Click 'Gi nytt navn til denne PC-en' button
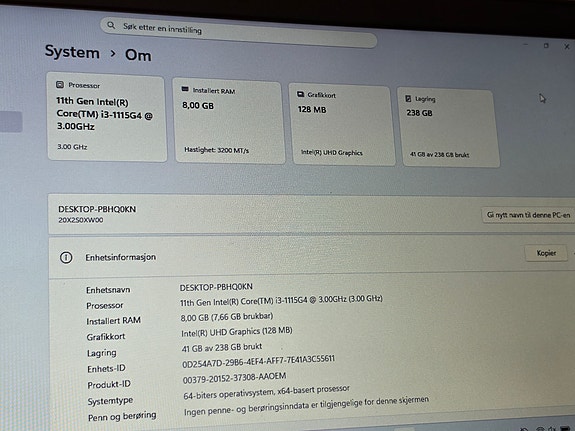The image size is (575, 431). pos(528,215)
